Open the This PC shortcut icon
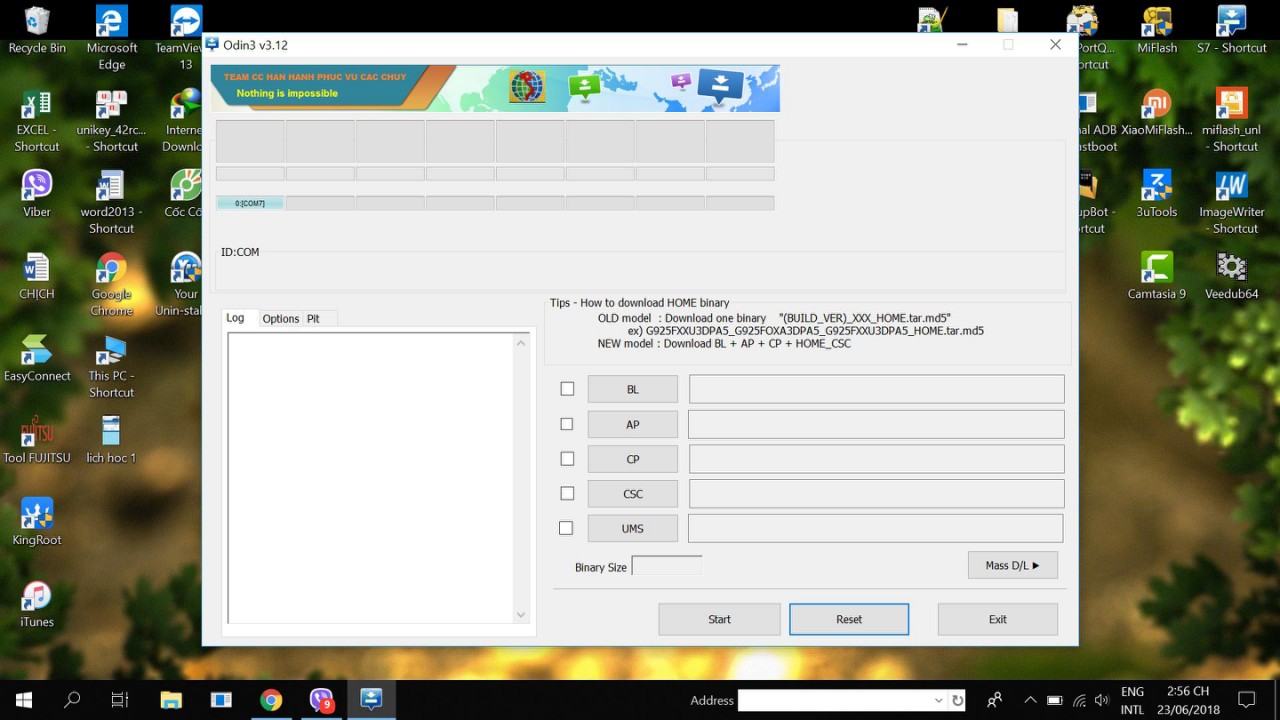Image resolution: width=1280 pixels, height=720 pixels. click(111, 367)
